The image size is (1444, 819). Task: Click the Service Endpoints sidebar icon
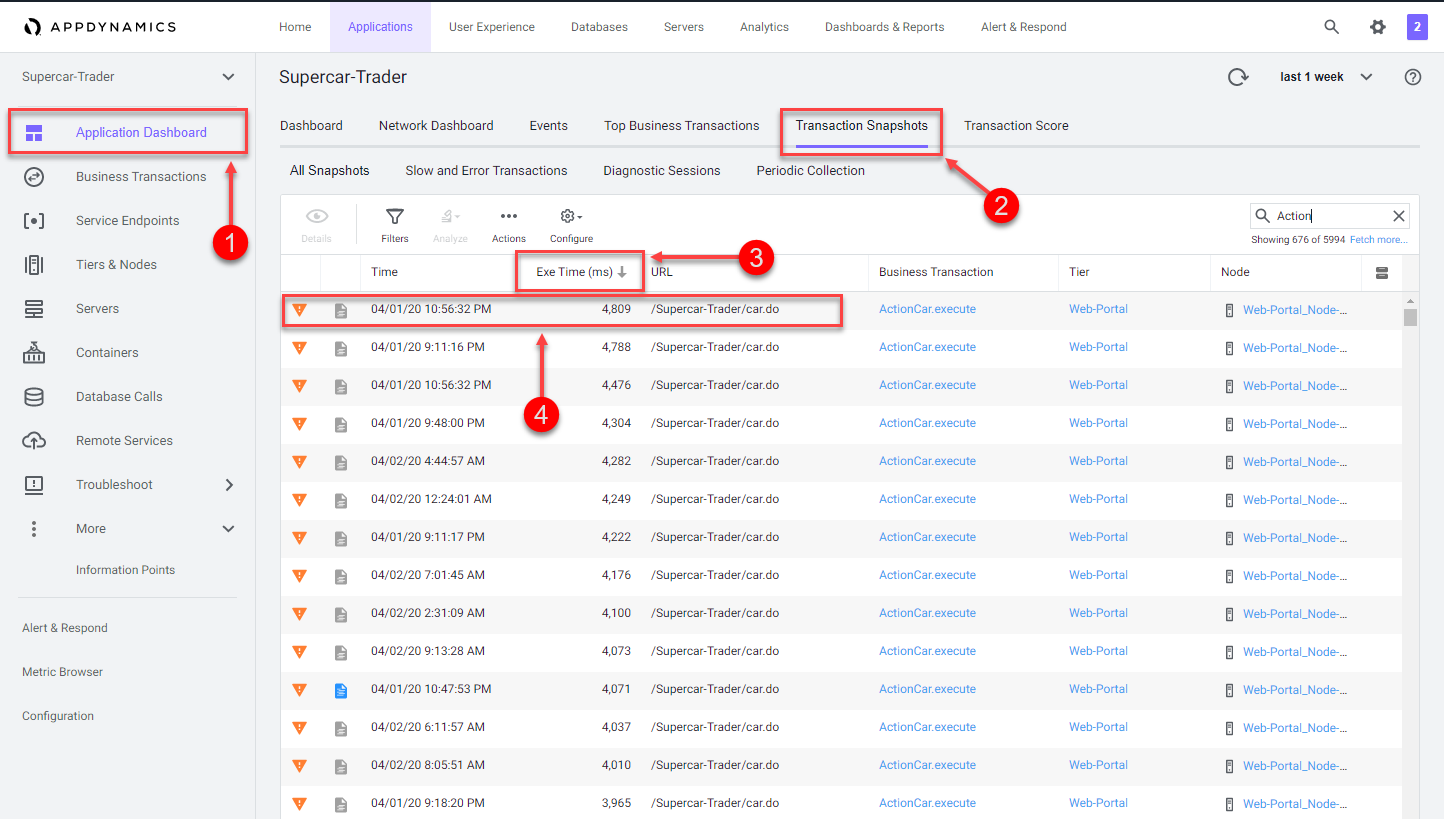34,221
